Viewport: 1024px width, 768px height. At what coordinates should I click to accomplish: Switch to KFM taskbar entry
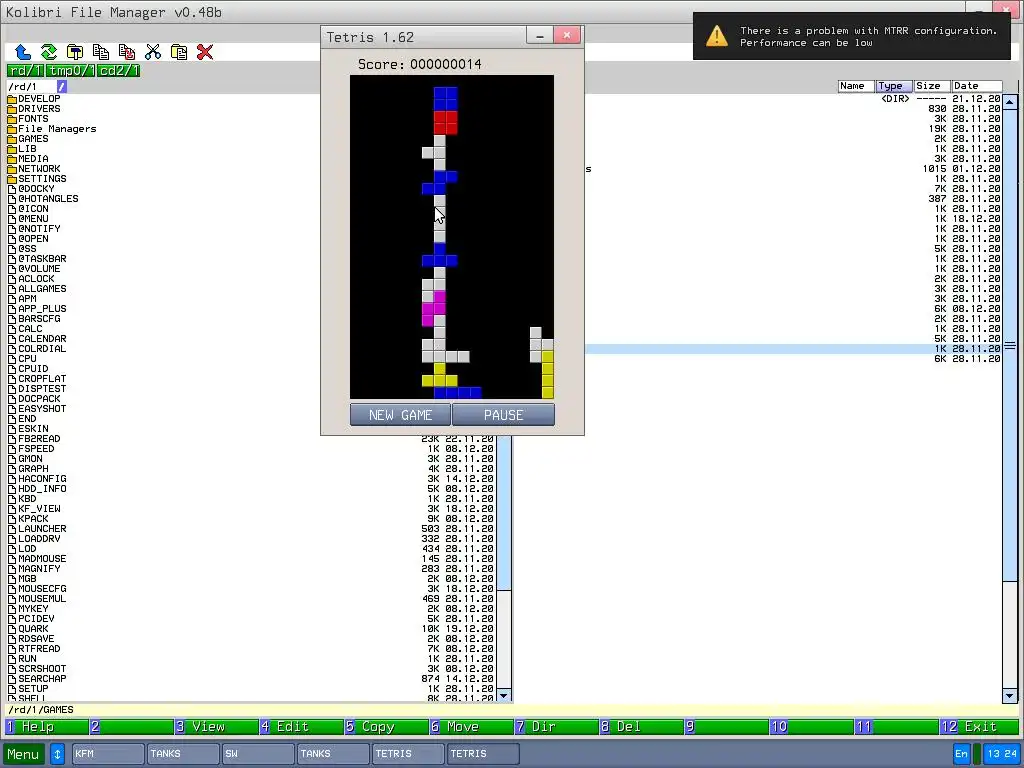(x=108, y=754)
